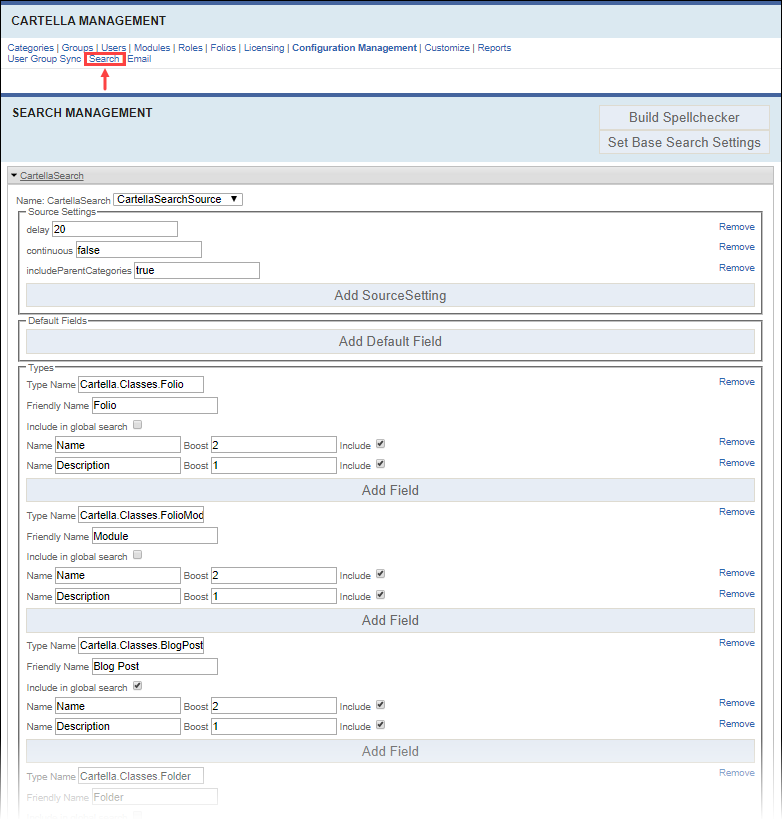This screenshot has height=820, width=782.
Task: Click Add Default Field button
Action: point(390,341)
